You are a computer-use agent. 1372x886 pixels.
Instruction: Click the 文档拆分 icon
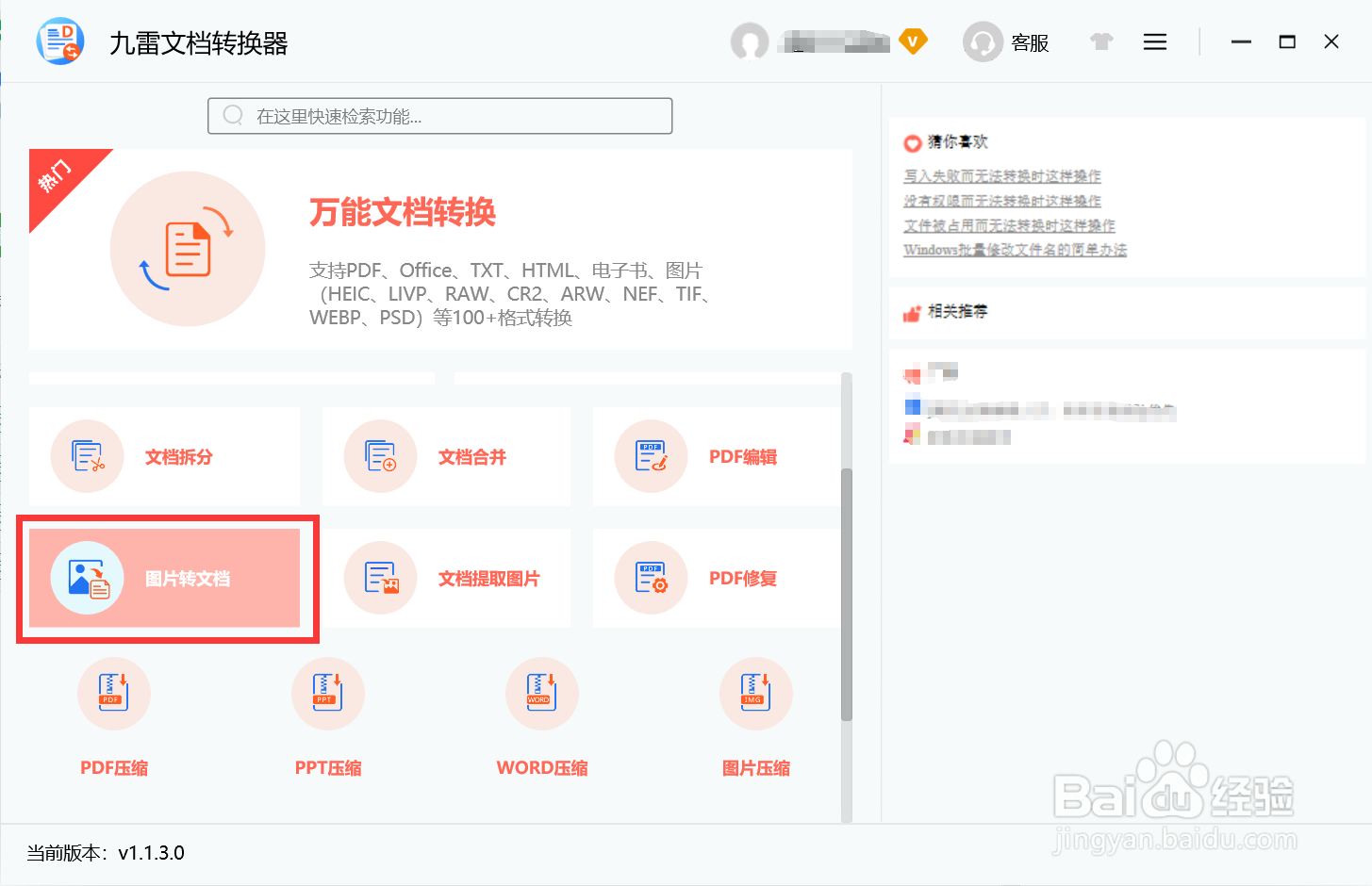tap(88, 456)
